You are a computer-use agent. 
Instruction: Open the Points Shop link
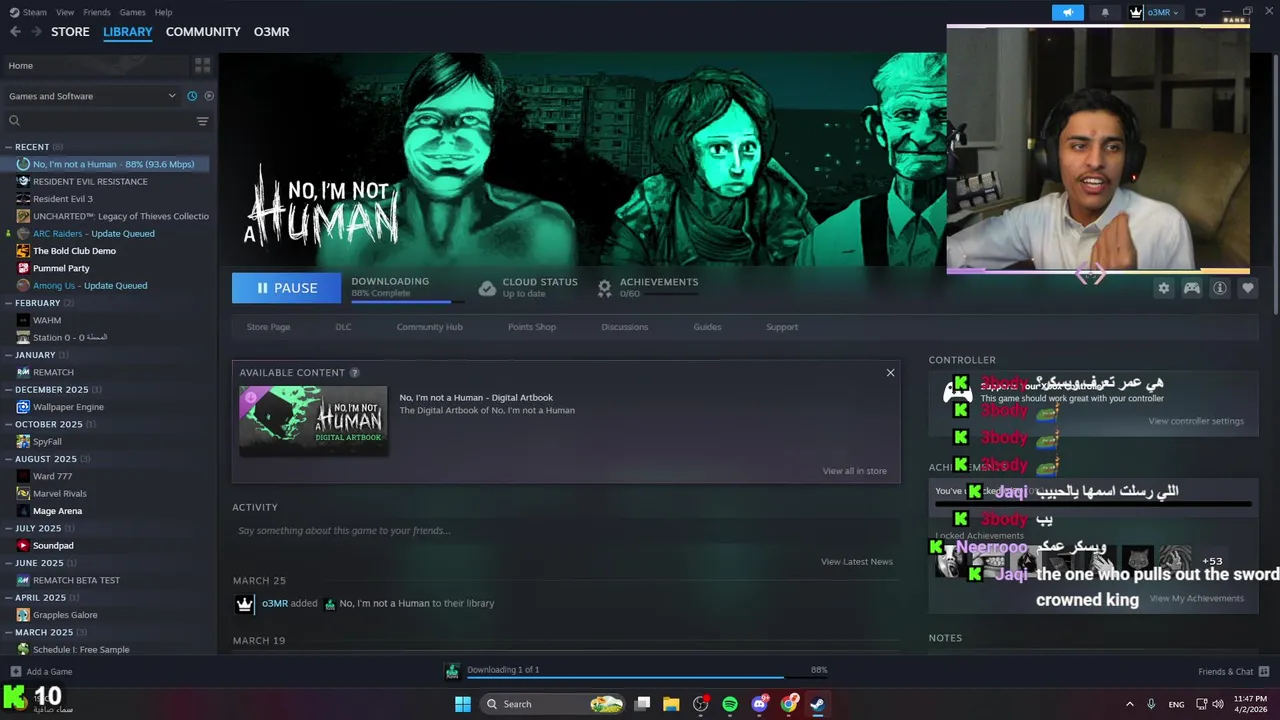pos(531,327)
